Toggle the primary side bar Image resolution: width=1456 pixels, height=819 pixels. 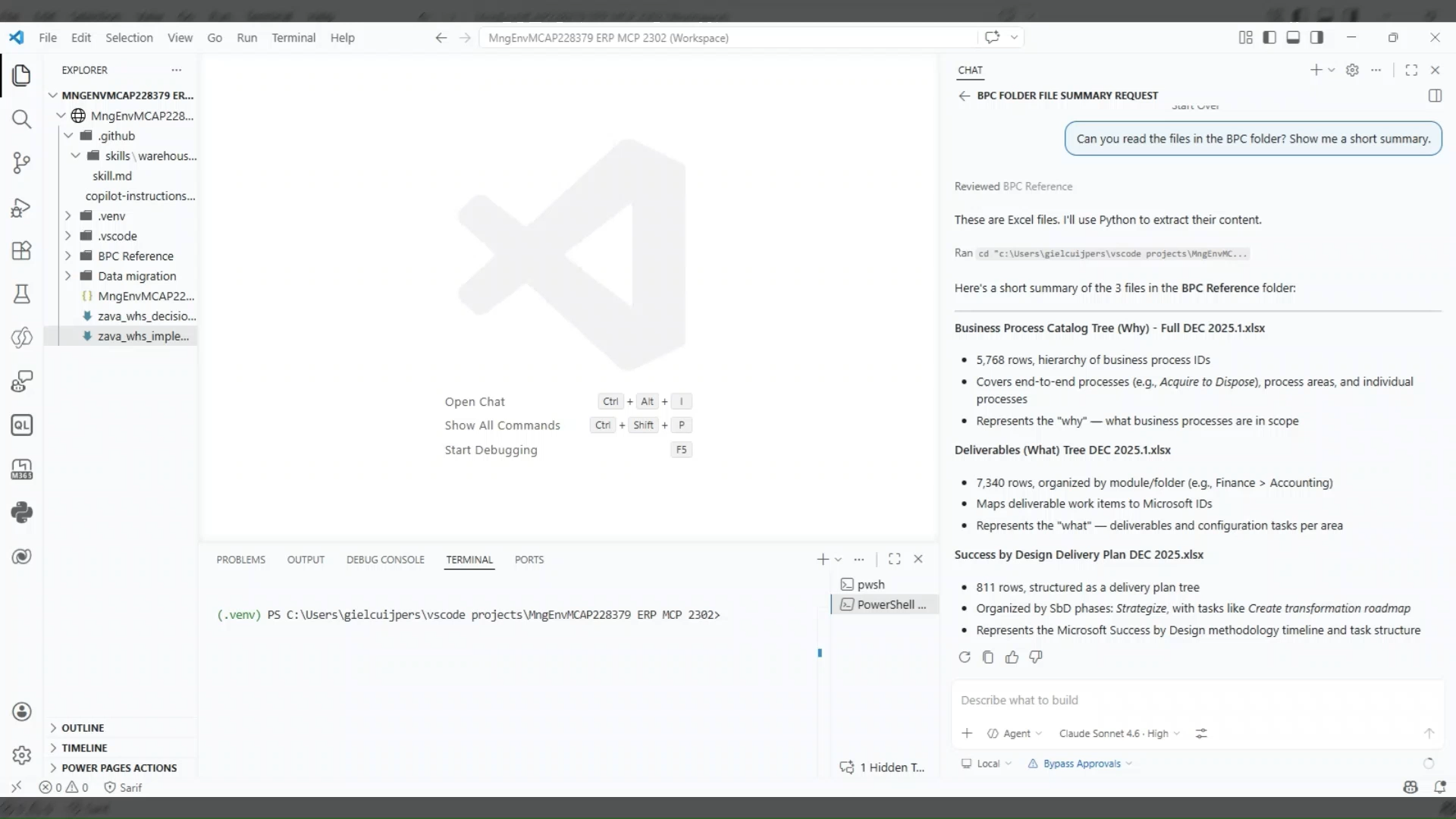pos(1269,38)
